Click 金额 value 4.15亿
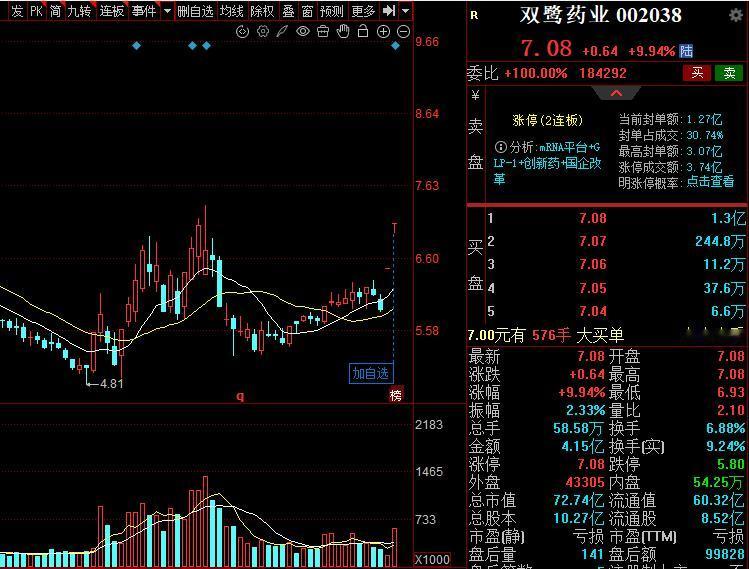 click(583, 446)
